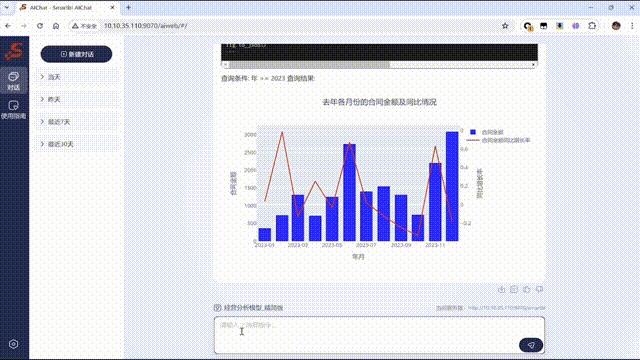
Task: Select the AIChat browser tab
Action: 67,7
